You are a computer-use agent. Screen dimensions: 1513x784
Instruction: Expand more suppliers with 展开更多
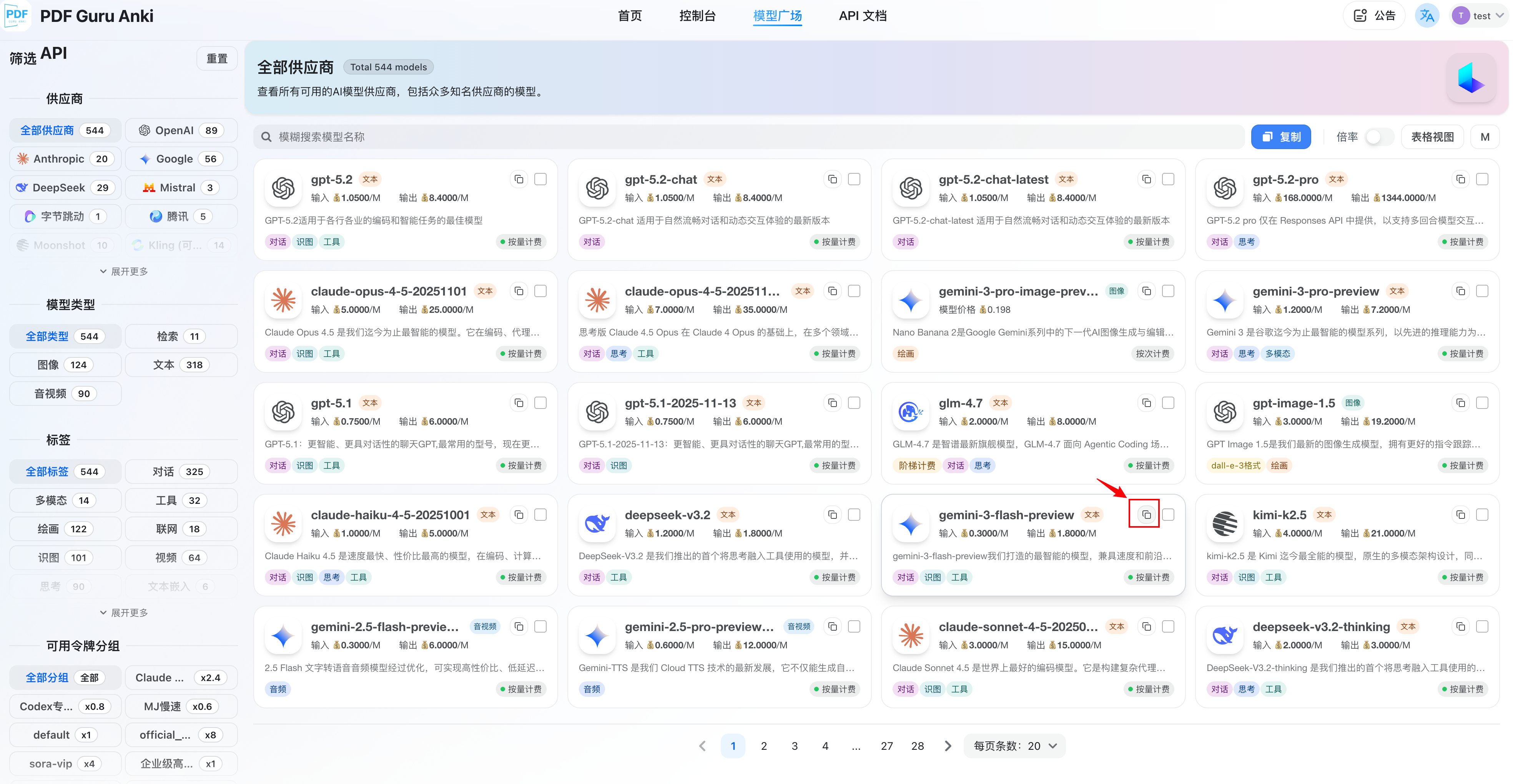pyautogui.click(x=124, y=271)
